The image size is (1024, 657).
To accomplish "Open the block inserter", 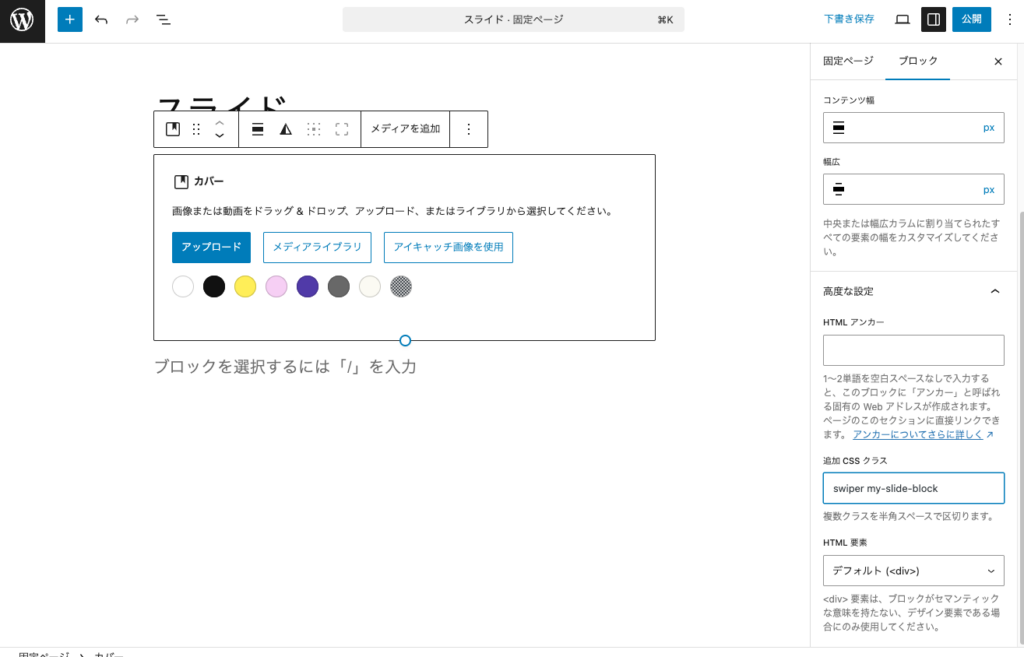I will [69, 19].
